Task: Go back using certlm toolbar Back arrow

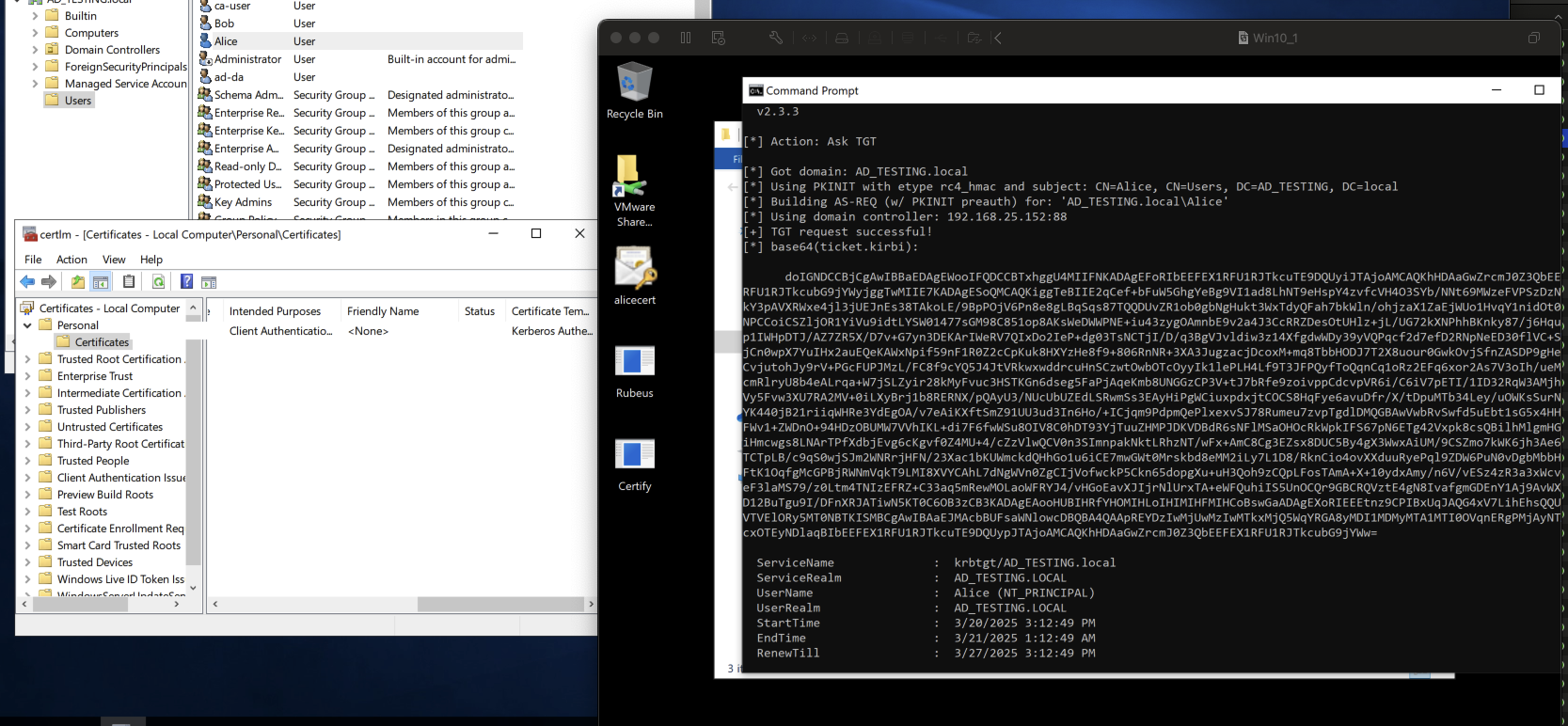Action: pyautogui.click(x=27, y=281)
